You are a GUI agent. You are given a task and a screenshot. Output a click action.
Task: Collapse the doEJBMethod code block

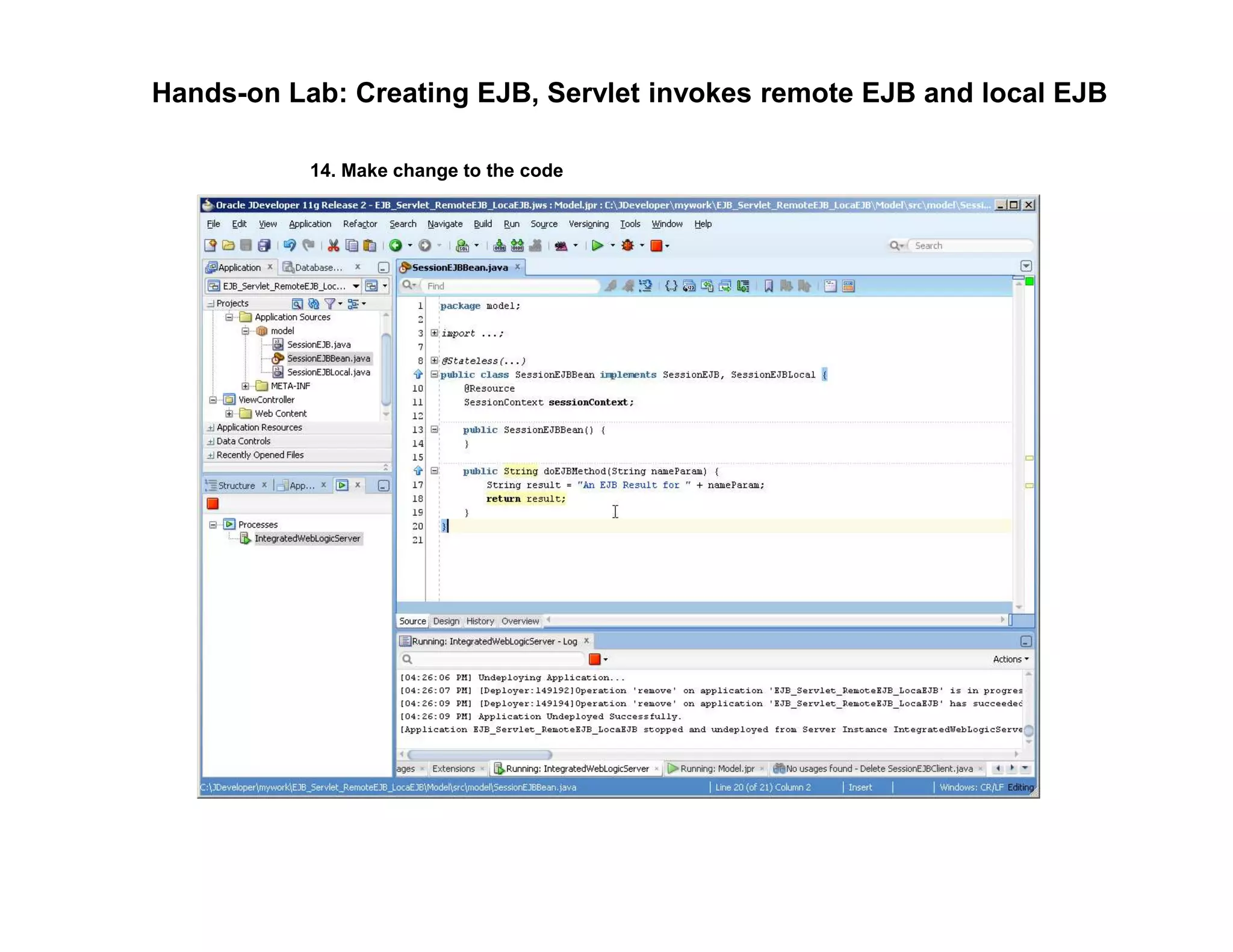[434, 471]
